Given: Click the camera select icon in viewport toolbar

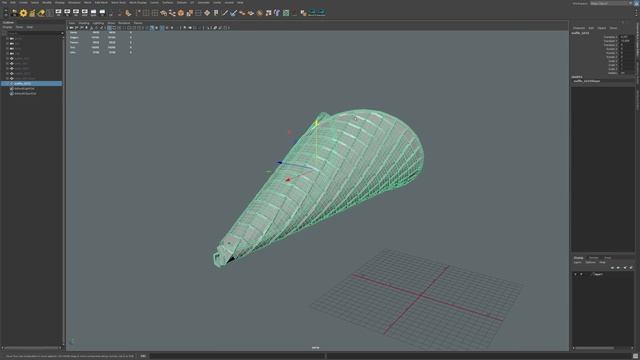Looking at the screenshot, I should 71,28.
